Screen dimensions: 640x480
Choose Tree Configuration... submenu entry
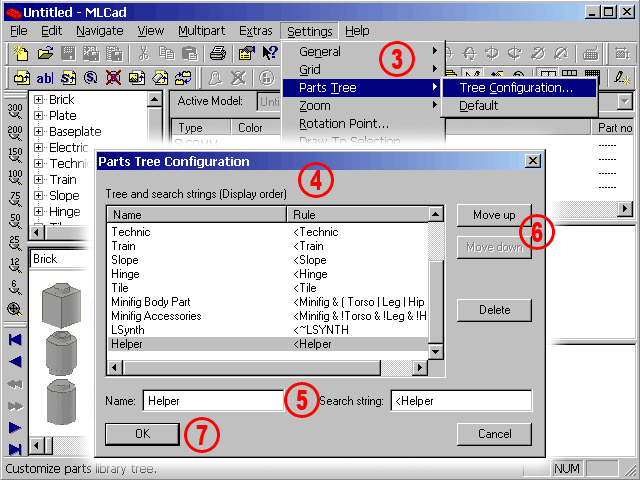519,88
